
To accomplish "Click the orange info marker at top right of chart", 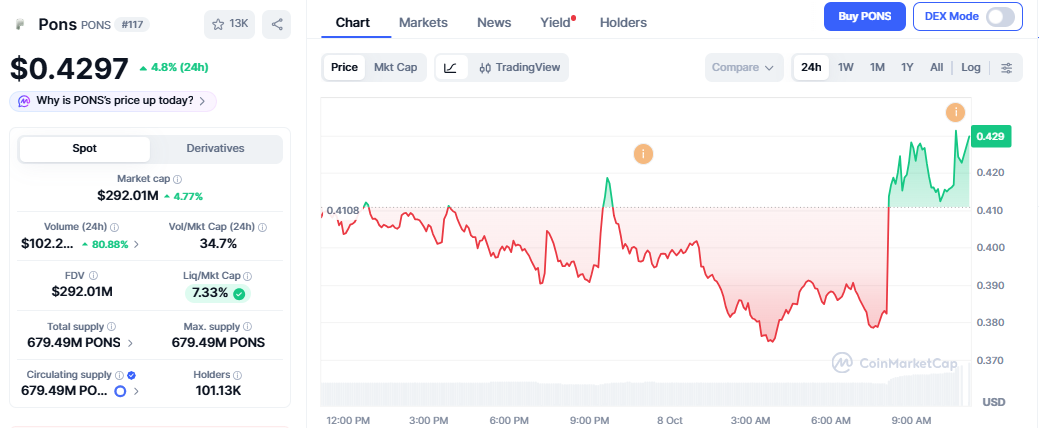I will pyautogui.click(x=955, y=112).
